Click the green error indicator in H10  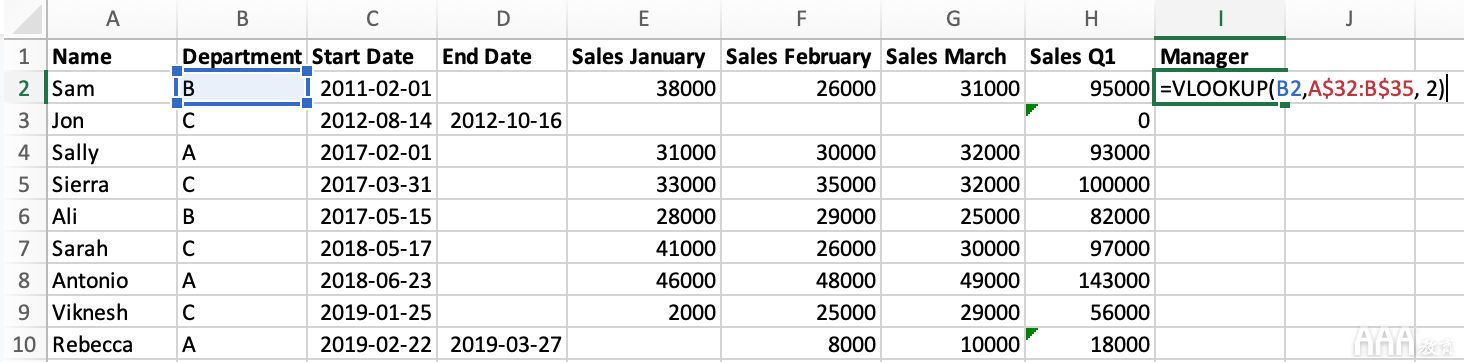pyautogui.click(x=1032, y=332)
